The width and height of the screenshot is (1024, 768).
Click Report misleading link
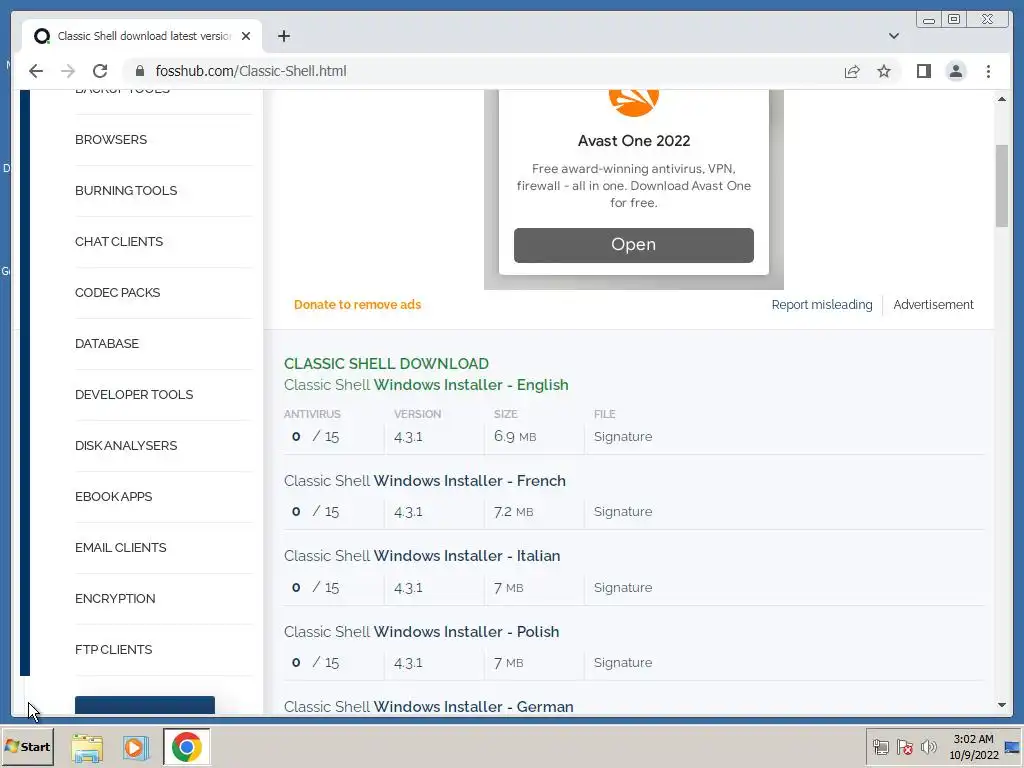point(822,304)
